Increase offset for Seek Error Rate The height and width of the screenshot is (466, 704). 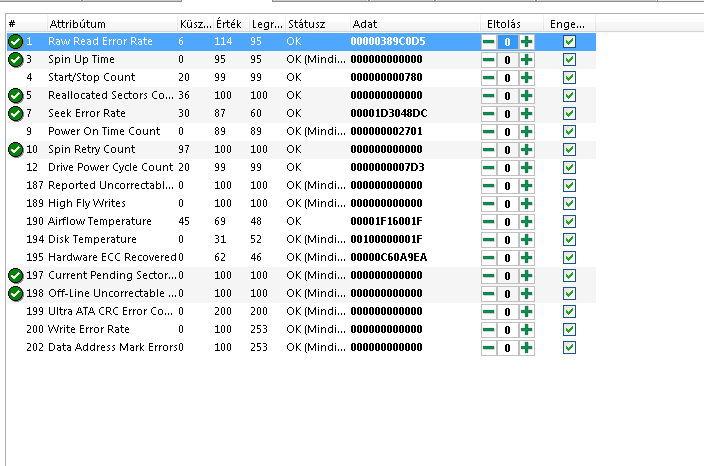527,114
